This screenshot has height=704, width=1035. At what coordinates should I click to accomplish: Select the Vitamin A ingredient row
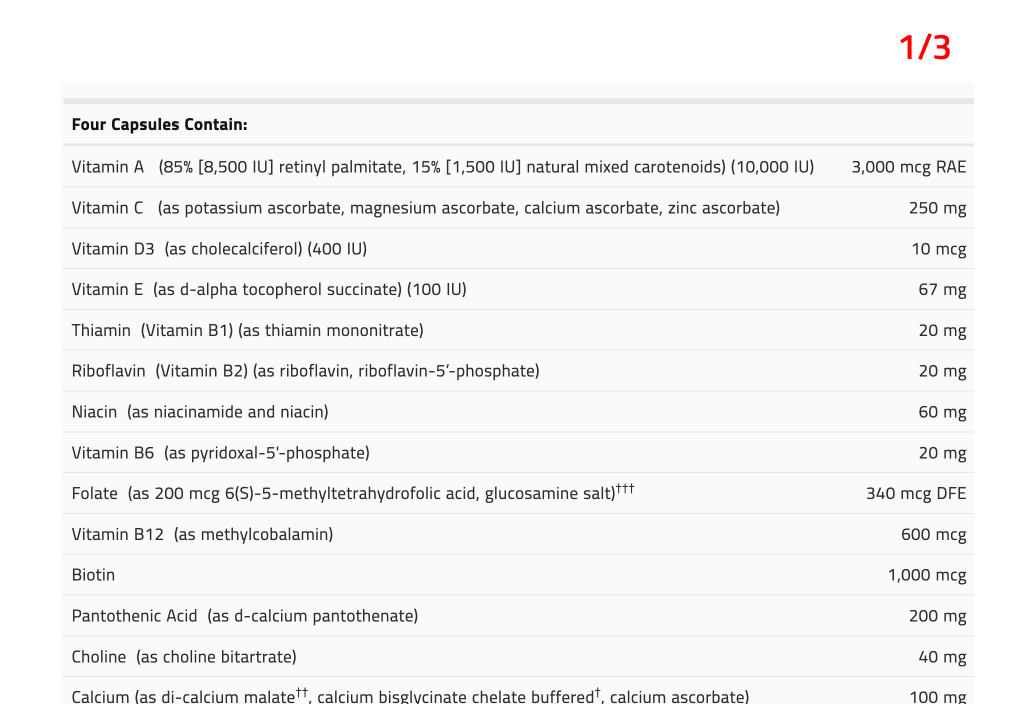(518, 167)
